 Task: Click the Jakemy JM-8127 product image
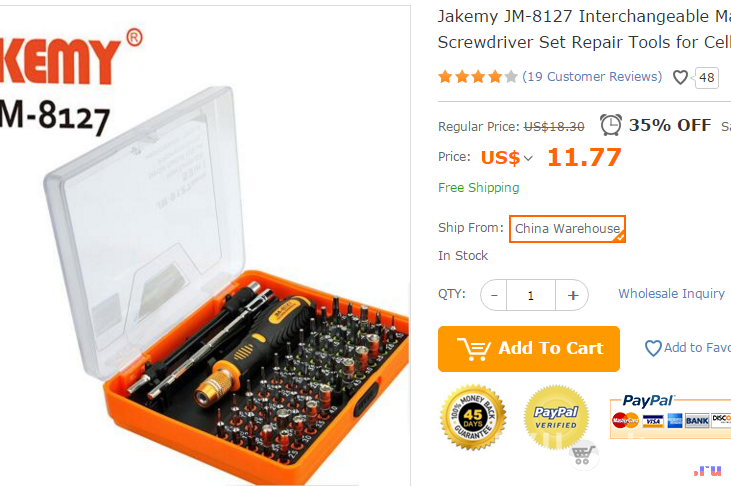205,246
